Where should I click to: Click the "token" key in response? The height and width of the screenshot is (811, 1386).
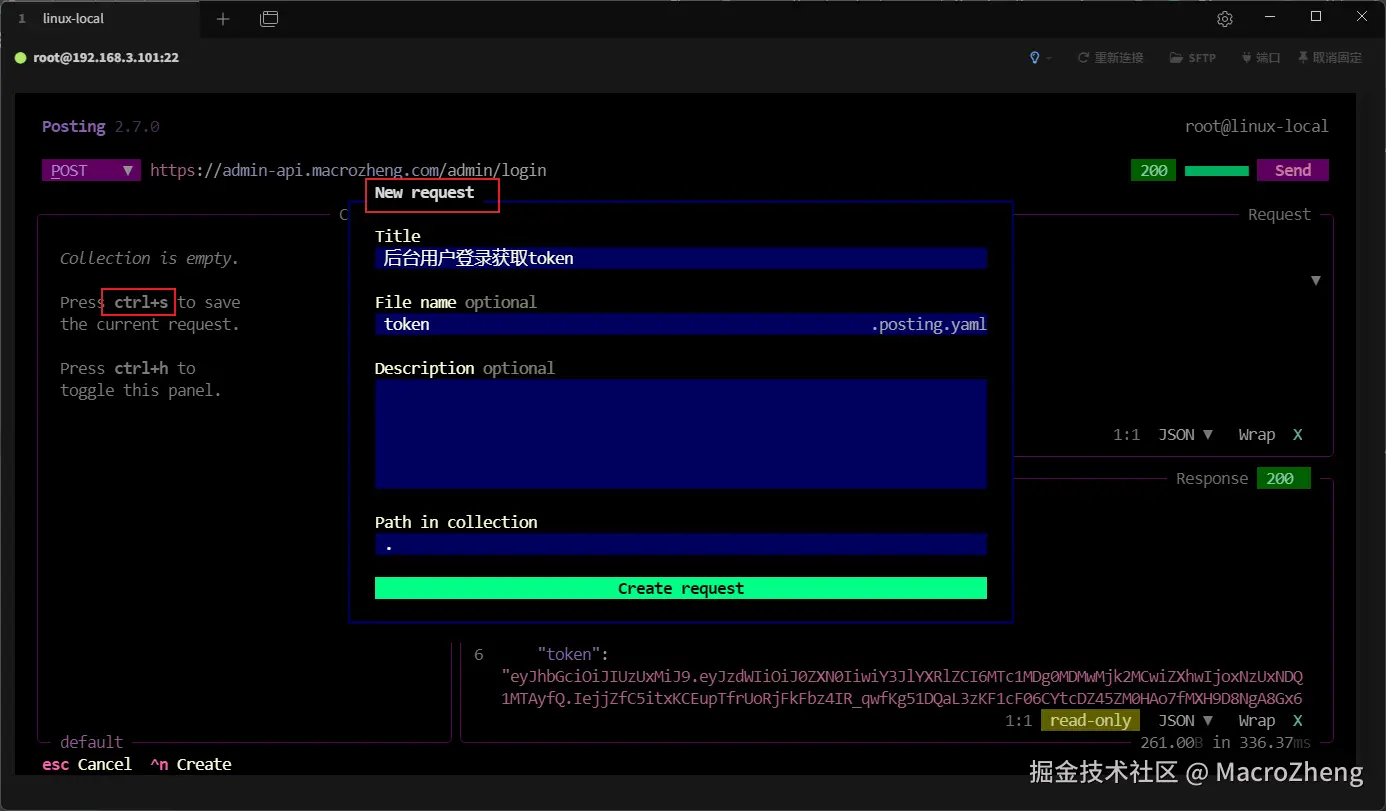[569, 654]
